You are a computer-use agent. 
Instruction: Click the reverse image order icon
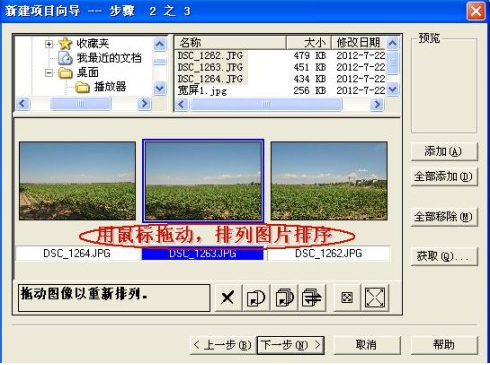[312, 298]
